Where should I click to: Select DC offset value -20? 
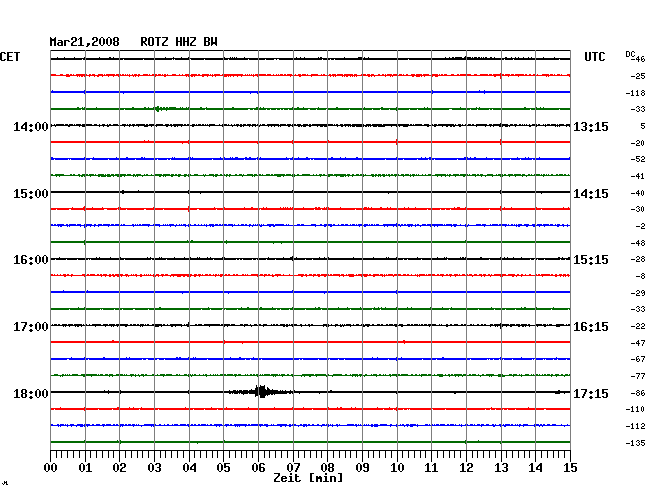pyautogui.click(x=638, y=143)
